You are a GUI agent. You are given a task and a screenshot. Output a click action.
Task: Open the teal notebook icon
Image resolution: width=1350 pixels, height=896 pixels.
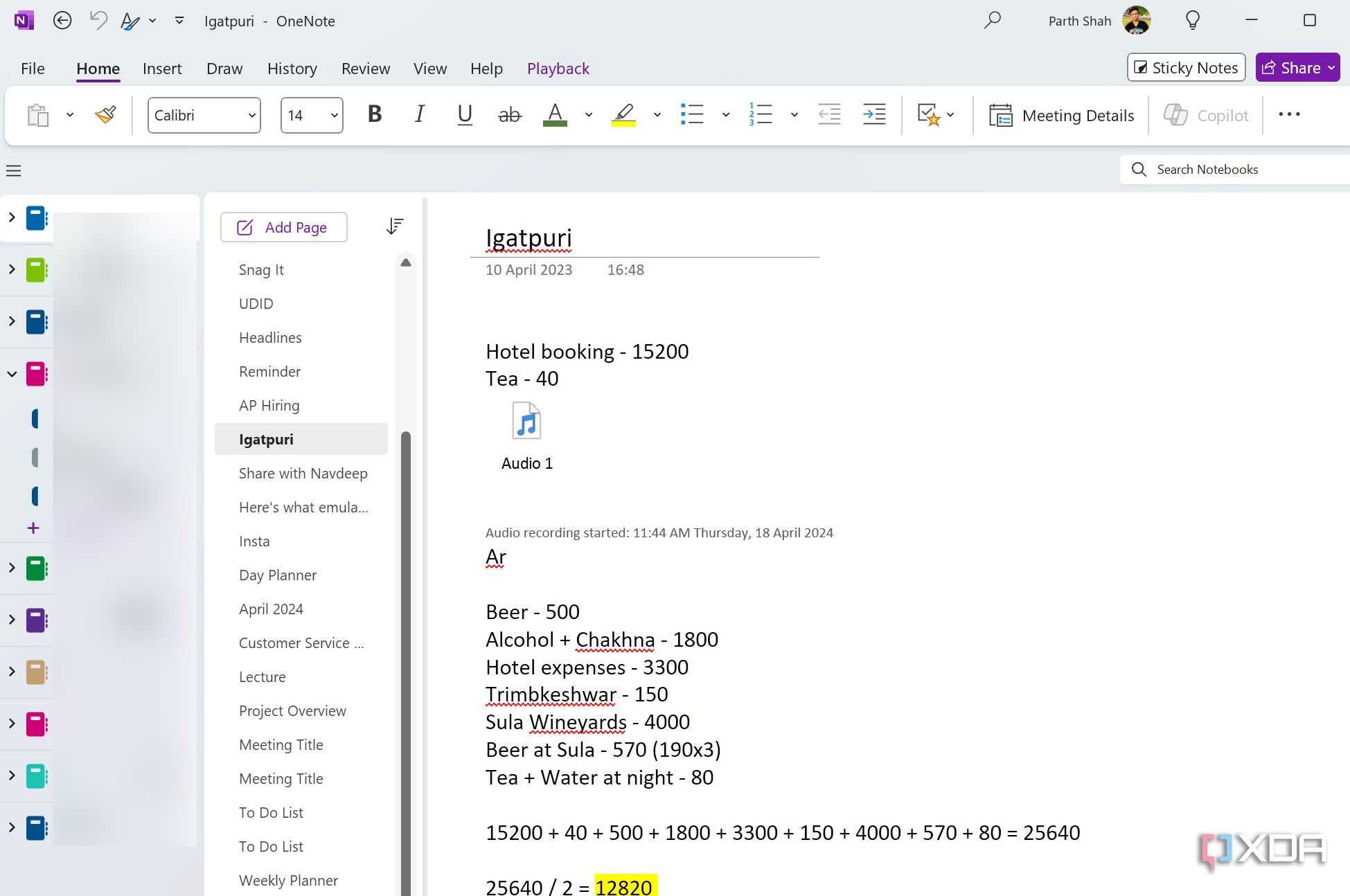tap(37, 776)
